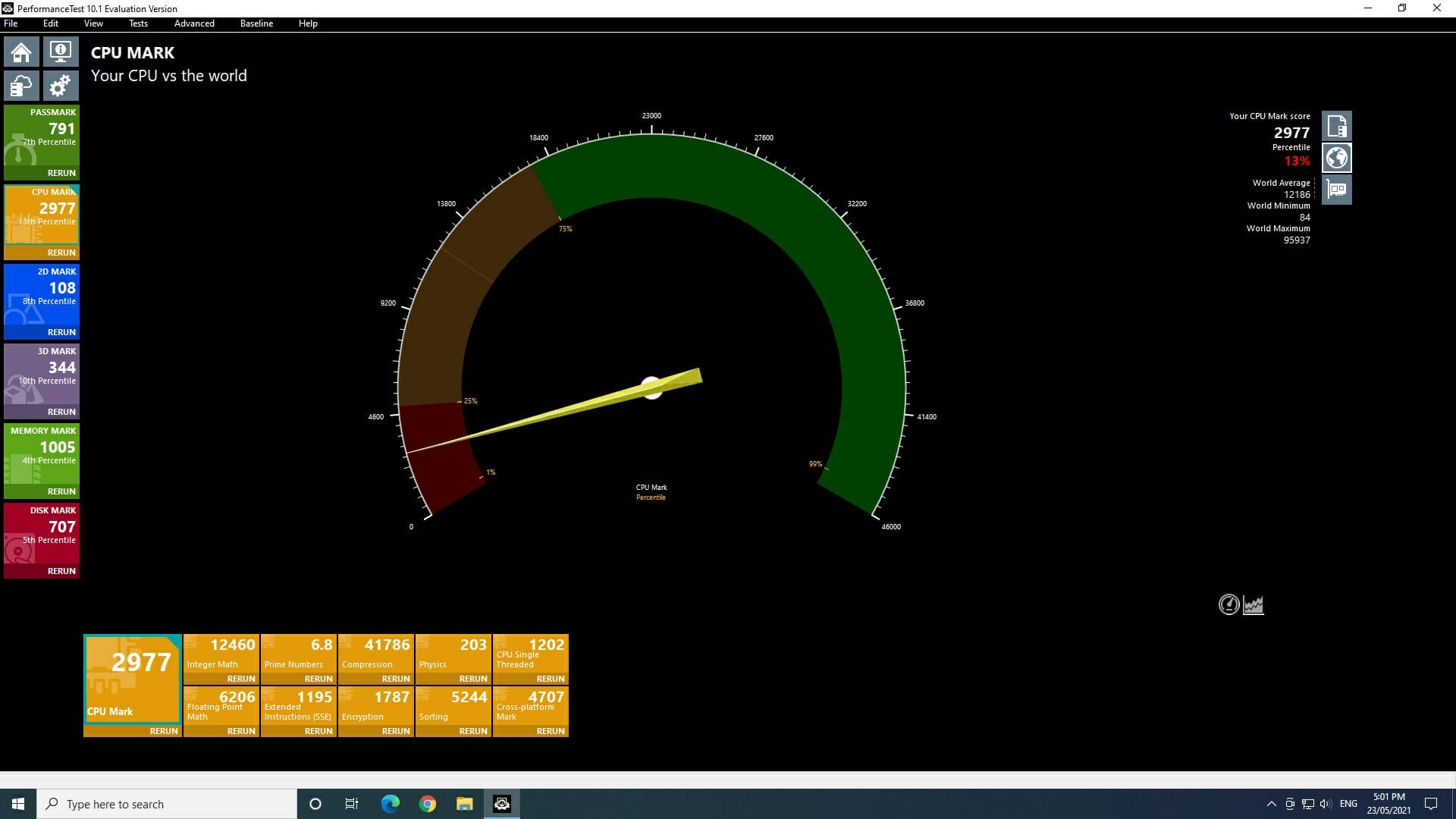This screenshot has height=819, width=1456.
Task: Click the cloud upload baseline icon
Action: pyautogui.click(x=21, y=86)
